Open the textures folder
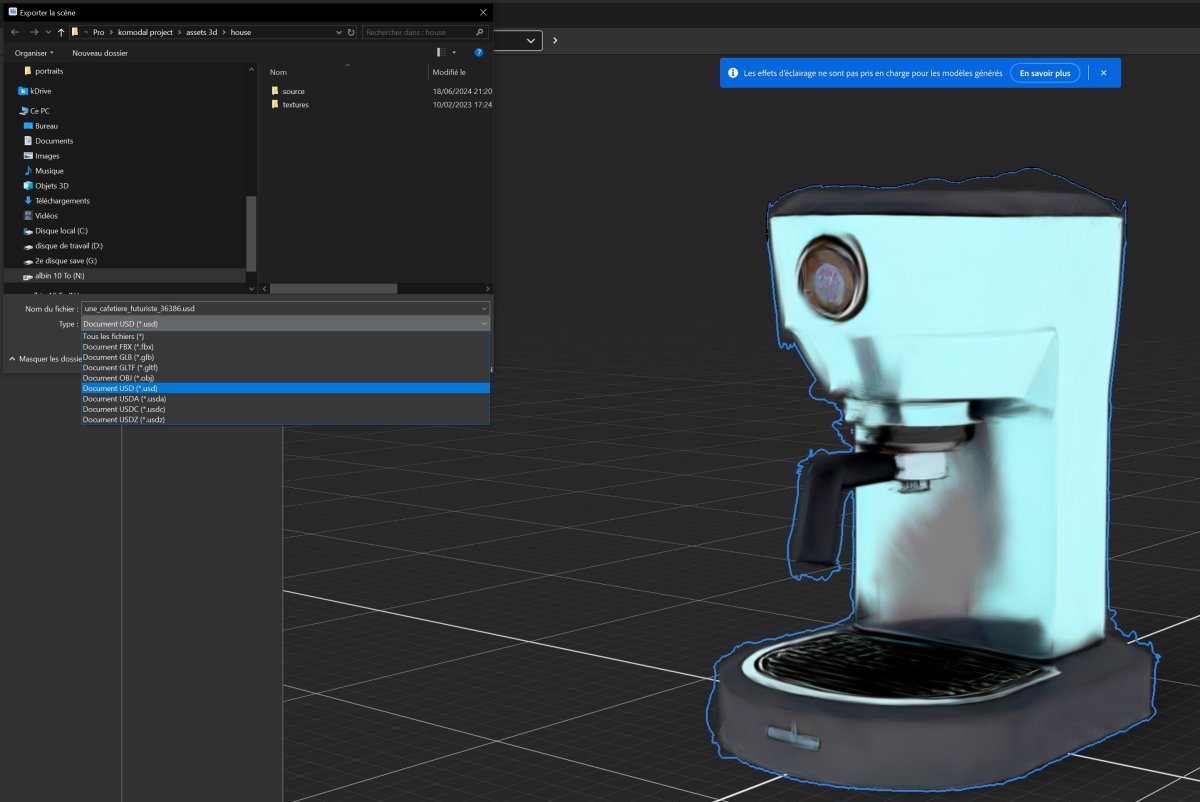The image size is (1200, 802). click(295, 105)
